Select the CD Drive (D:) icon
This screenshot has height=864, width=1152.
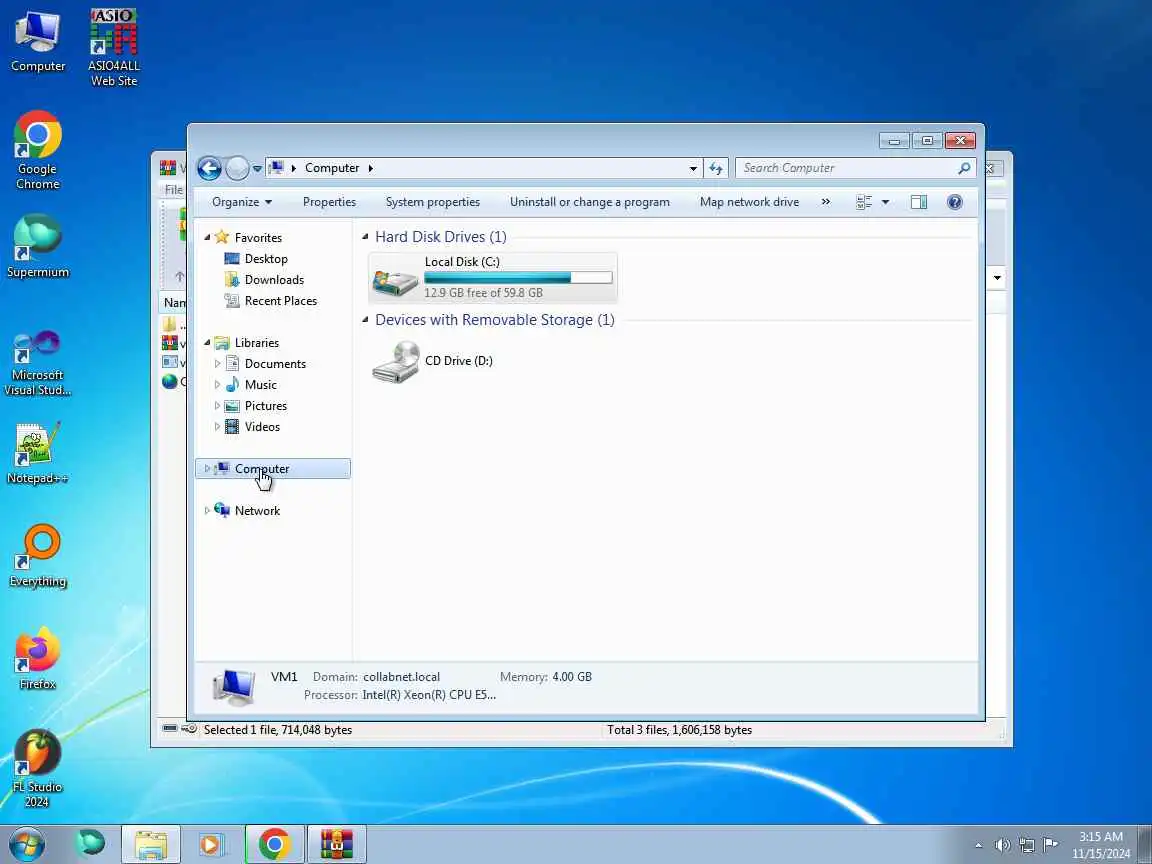[396, 361]
